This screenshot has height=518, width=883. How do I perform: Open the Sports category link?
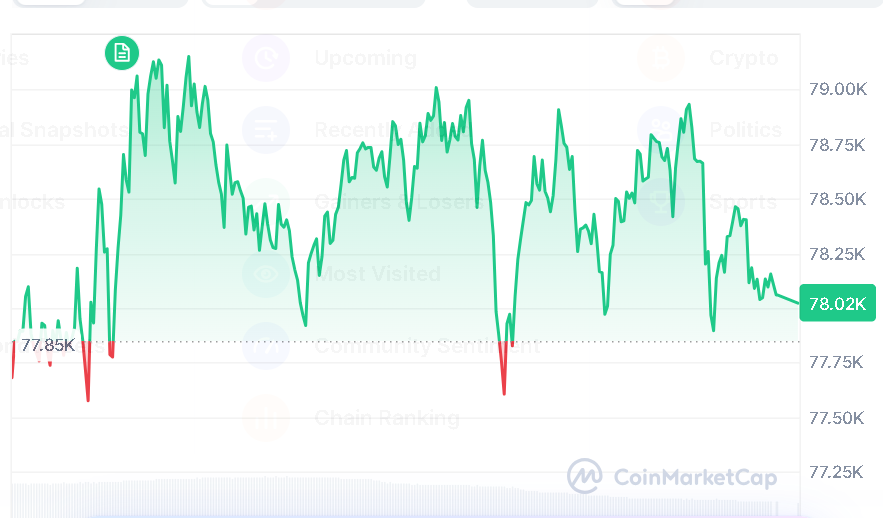[741, 202]
